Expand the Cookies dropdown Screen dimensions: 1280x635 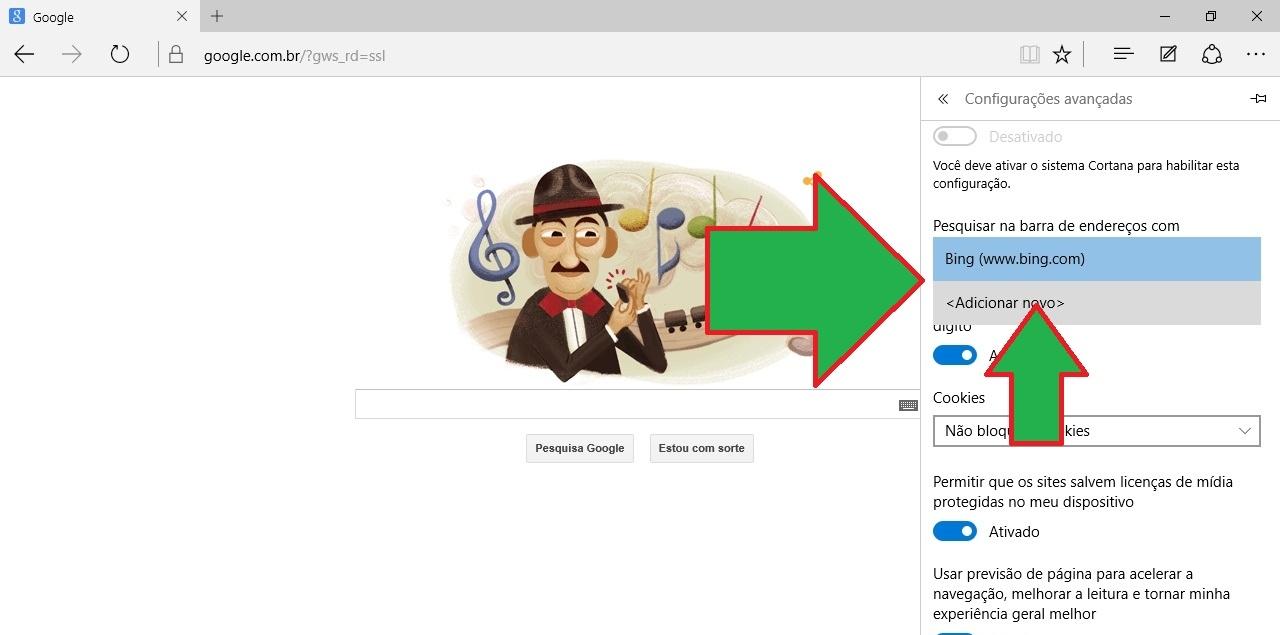pos(1096,431)
